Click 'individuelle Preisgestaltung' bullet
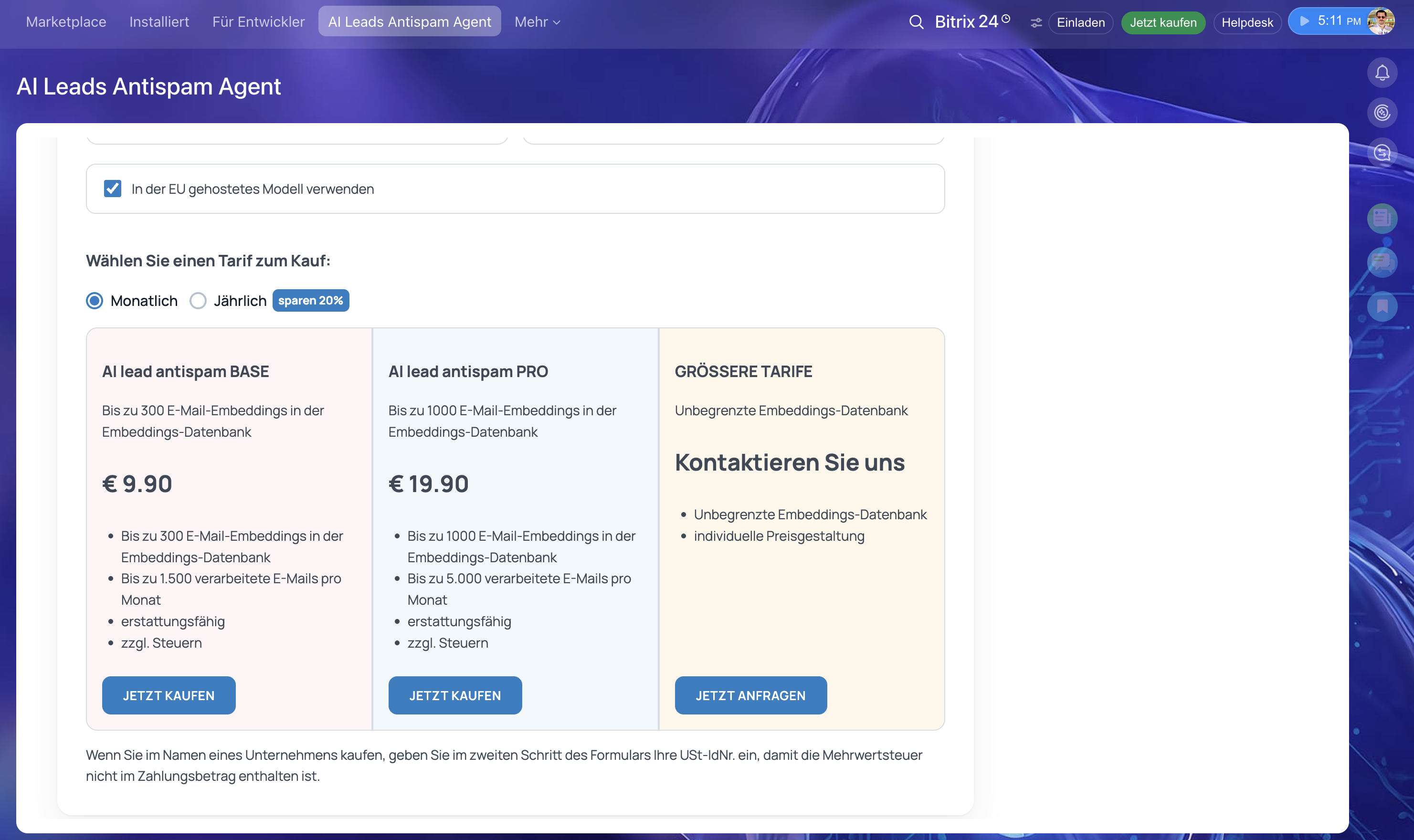The height and width of the screenshot is (840, 1414). (779, 536)
